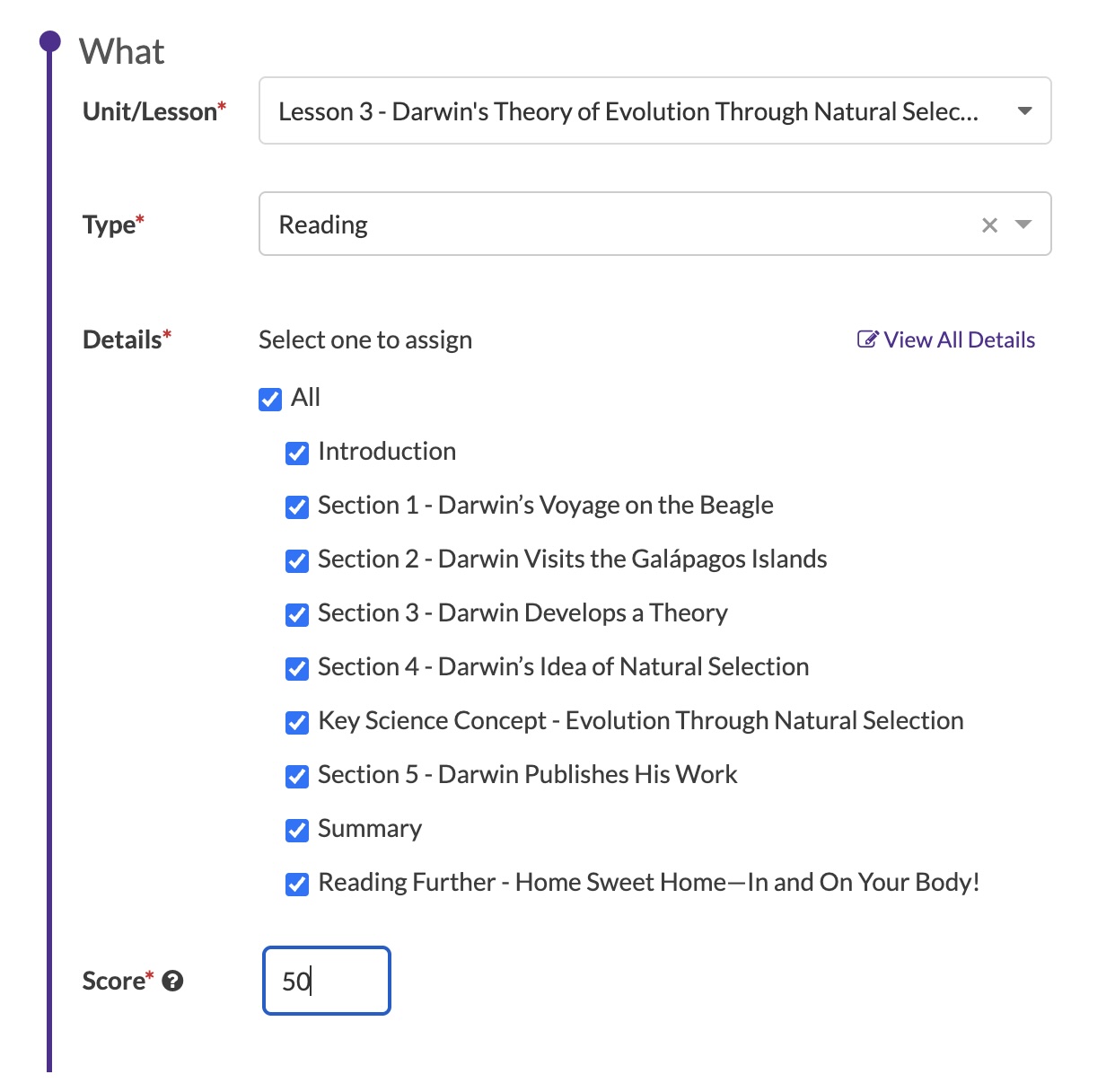Expand the Type dropdown arrow
Screen dimensions: 1115x1092
pyautogui.click(x=1023, y=225)
